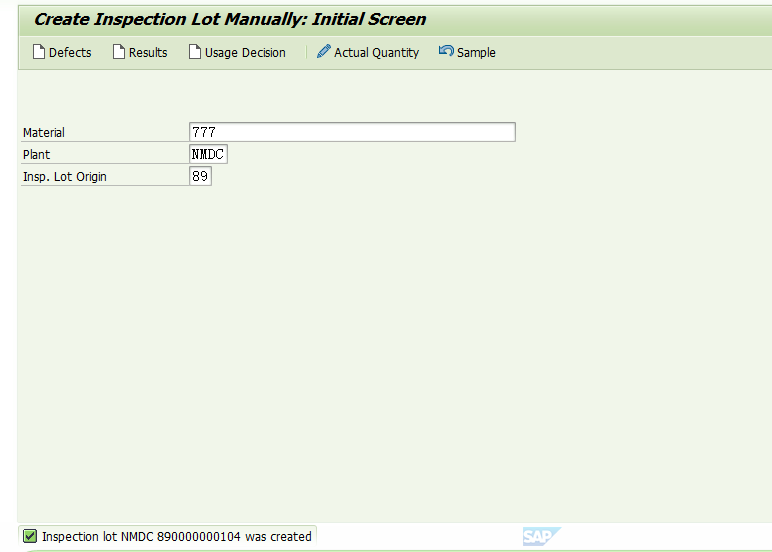Viewport: 772px width, 552px height.
Task: Focus the Plant field containing NMDC
Action: 208,154
